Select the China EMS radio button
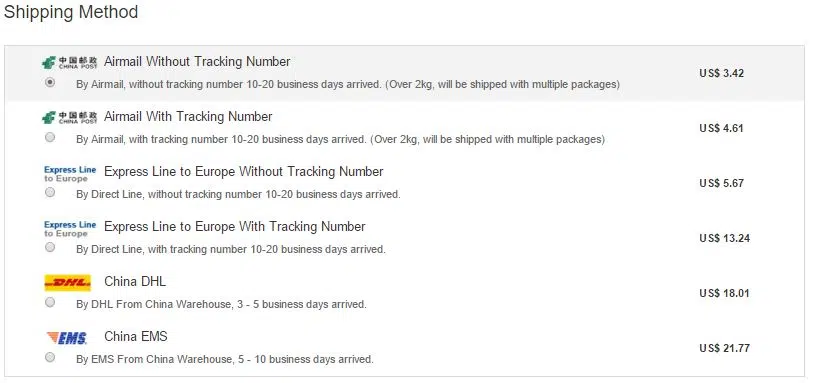Image resolution: width=813 pixels, height=383 pixels. click(50, 357)
